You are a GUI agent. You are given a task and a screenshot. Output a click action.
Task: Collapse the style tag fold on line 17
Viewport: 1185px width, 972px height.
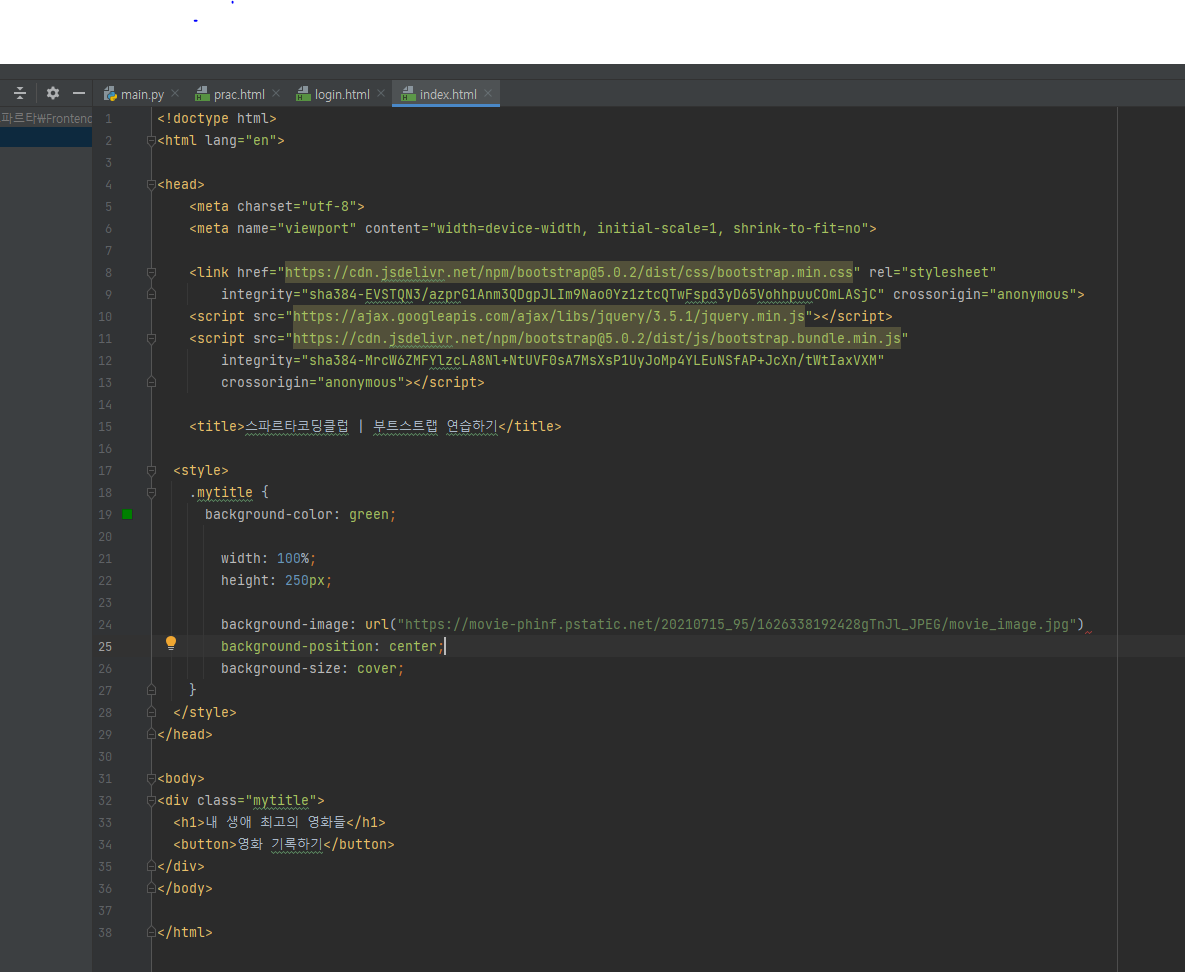151,471
